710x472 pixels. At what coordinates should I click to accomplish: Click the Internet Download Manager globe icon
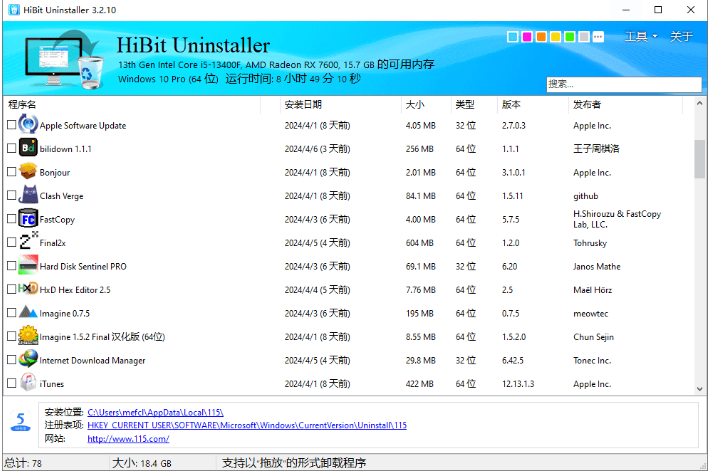click(x=28, y=359)
